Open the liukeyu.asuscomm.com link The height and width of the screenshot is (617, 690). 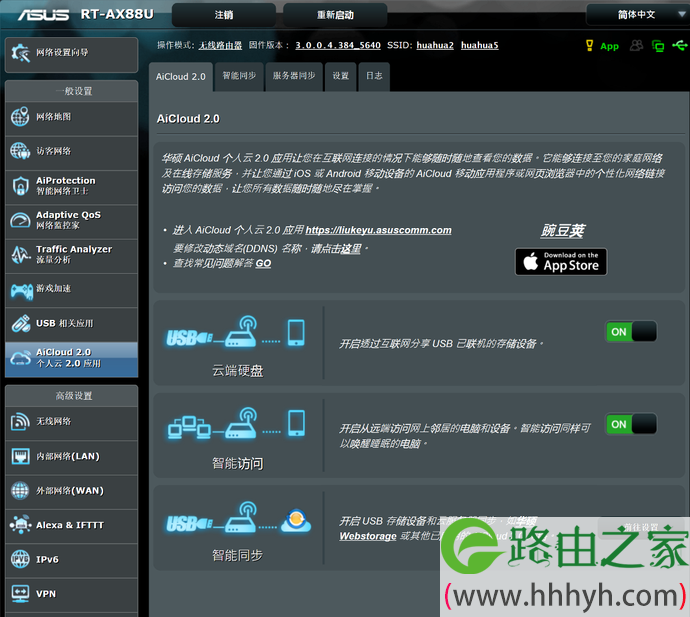378,230
